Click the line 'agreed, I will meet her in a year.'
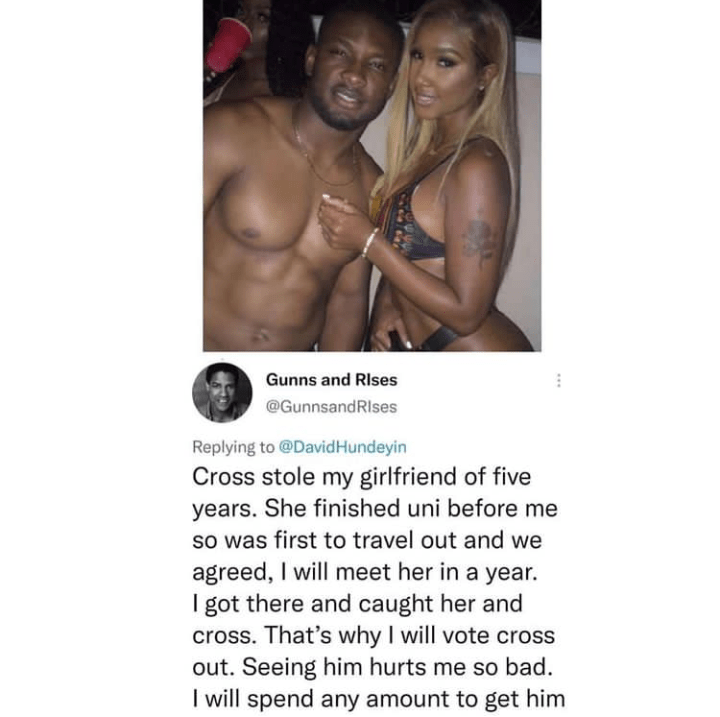 [365, 572]
